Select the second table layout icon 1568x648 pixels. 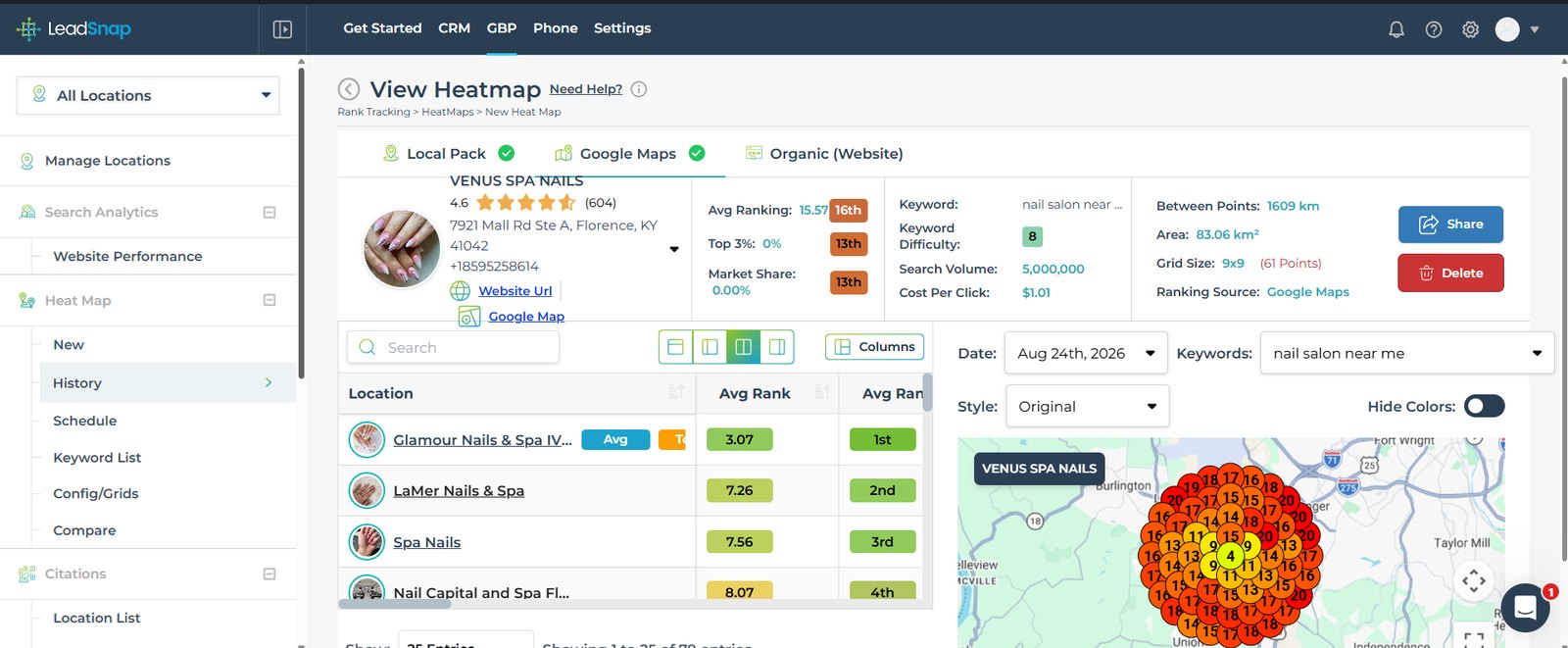coord(710,347)
